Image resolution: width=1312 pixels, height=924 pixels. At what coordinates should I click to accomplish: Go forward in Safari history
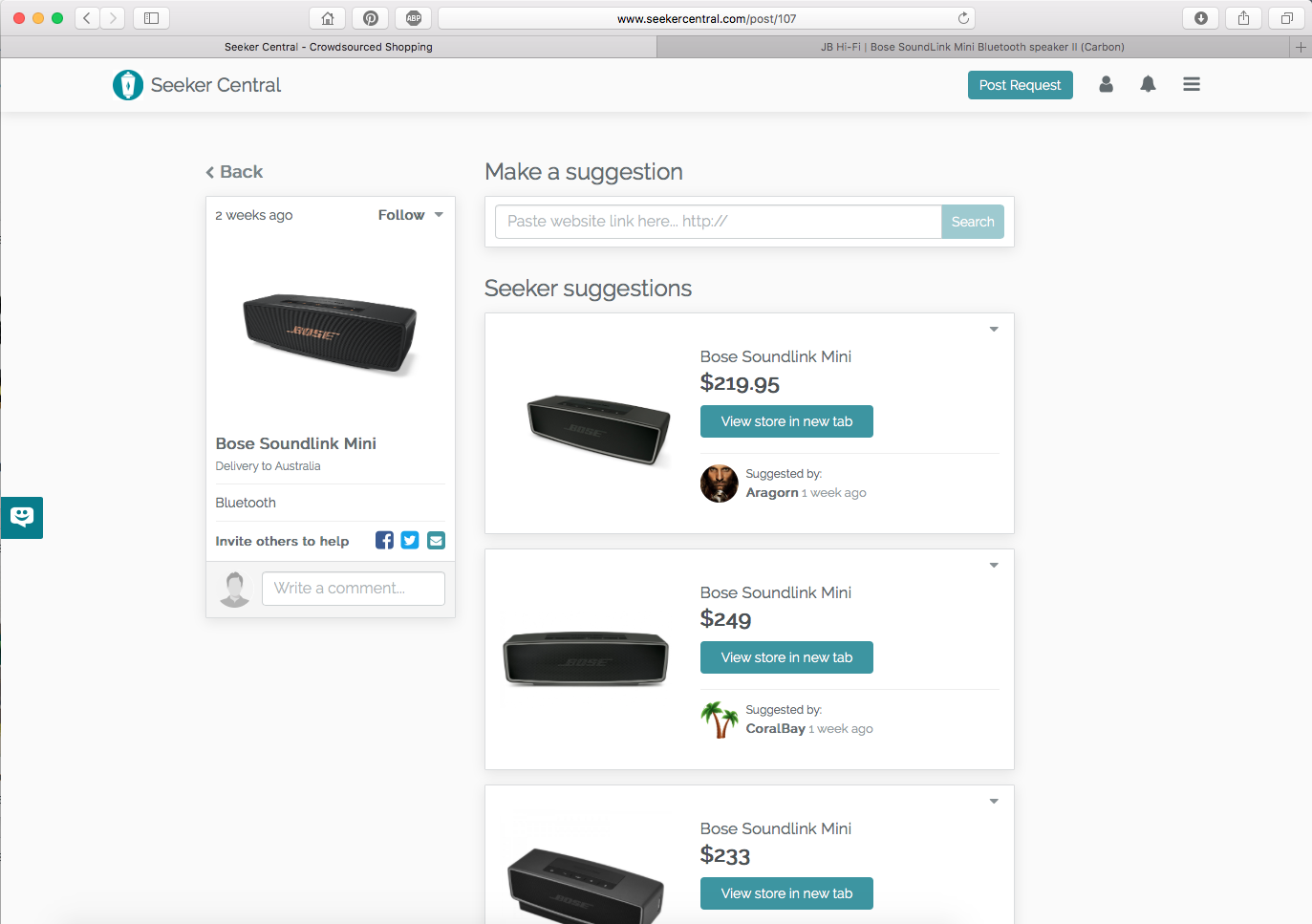point(113,18)
